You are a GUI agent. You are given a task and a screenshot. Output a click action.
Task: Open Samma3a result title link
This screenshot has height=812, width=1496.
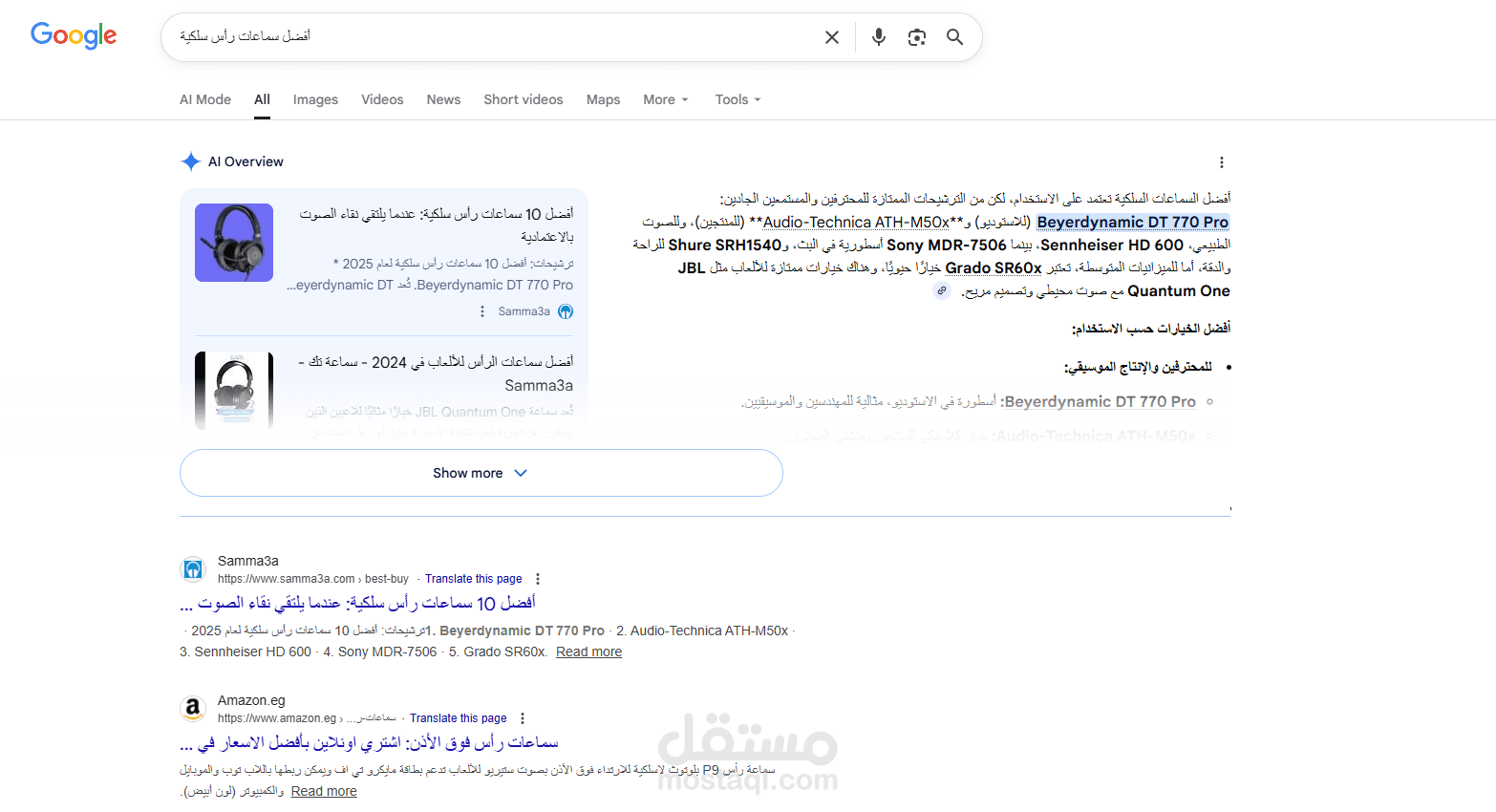pyautogui.click(x=357, y=603)
